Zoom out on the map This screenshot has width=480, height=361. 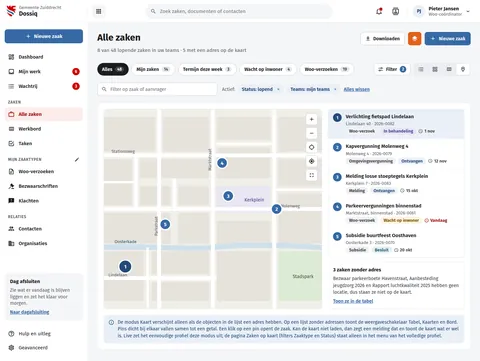(x=311, y=133)
